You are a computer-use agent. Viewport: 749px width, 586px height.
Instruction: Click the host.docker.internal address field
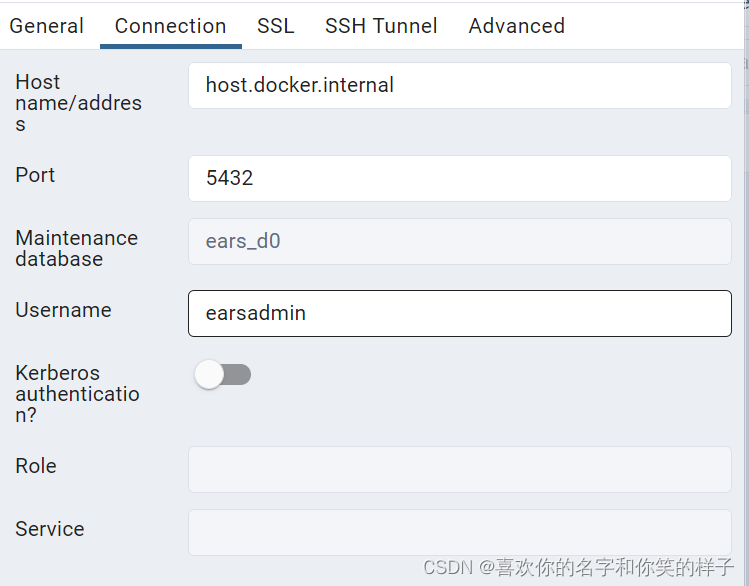pyautogui.click(x=460, y=86)
